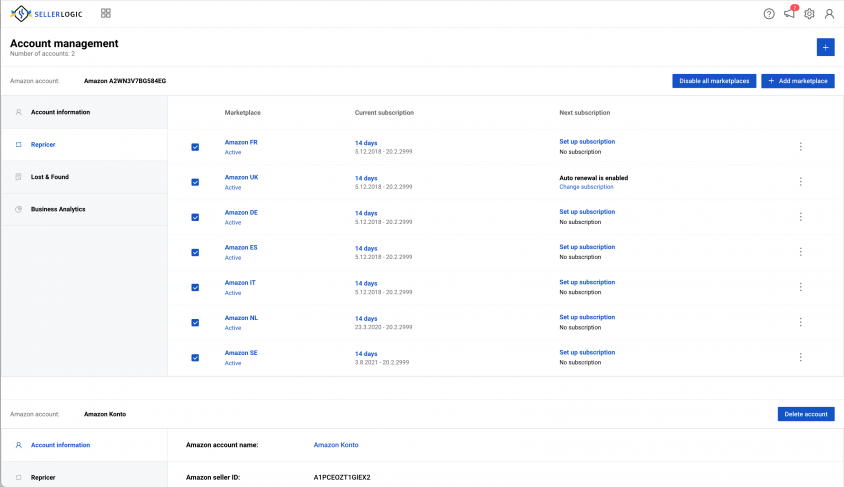Open three-dot menu for Amazon DE
The image size is (844, 487).
[x=800, y=217]
